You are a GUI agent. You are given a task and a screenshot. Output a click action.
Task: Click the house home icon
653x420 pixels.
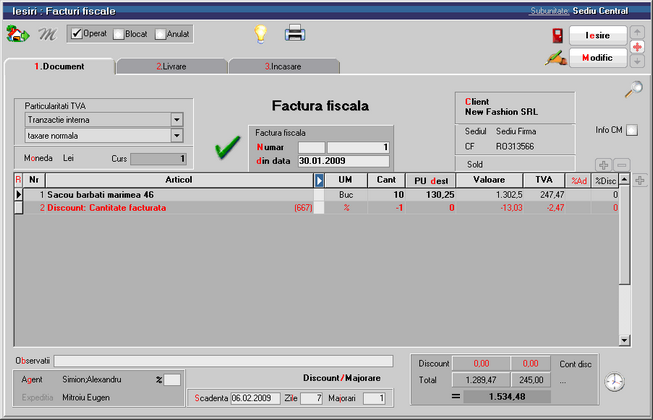coord(17,34)
